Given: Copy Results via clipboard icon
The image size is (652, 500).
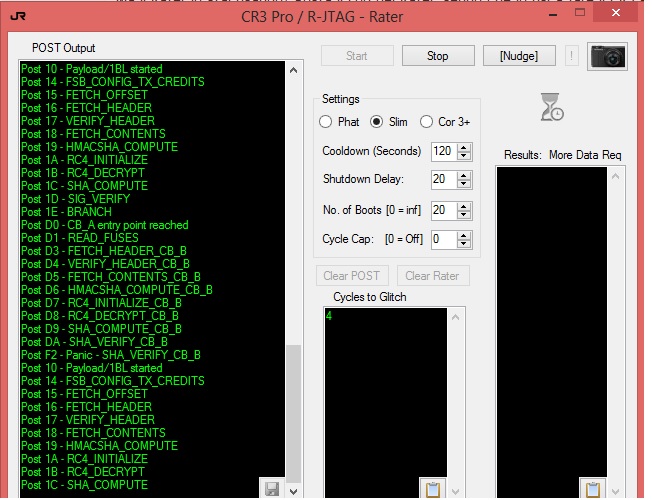Looking at the screenshot, I should pos(593,489).
